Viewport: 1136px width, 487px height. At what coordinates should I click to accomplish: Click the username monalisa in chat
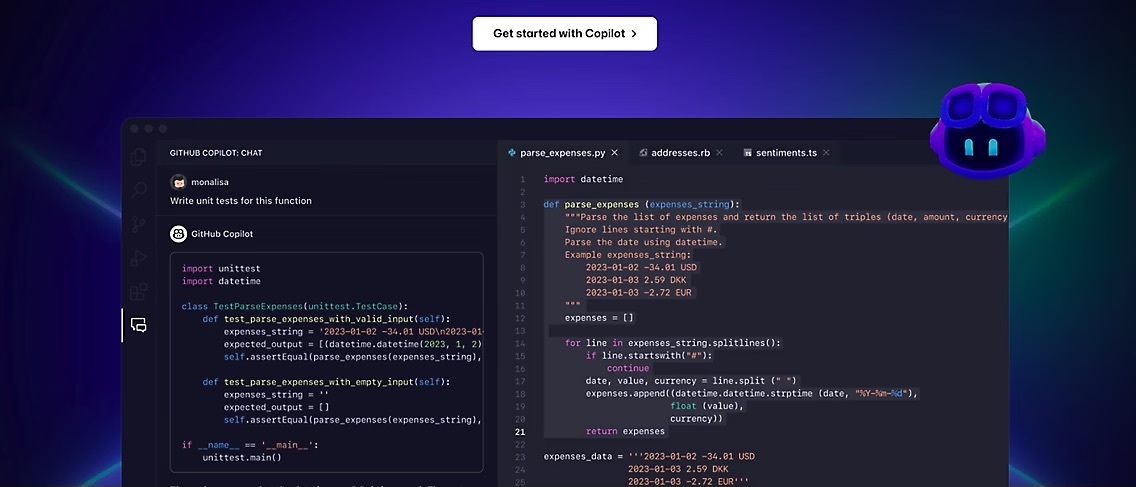210,182
